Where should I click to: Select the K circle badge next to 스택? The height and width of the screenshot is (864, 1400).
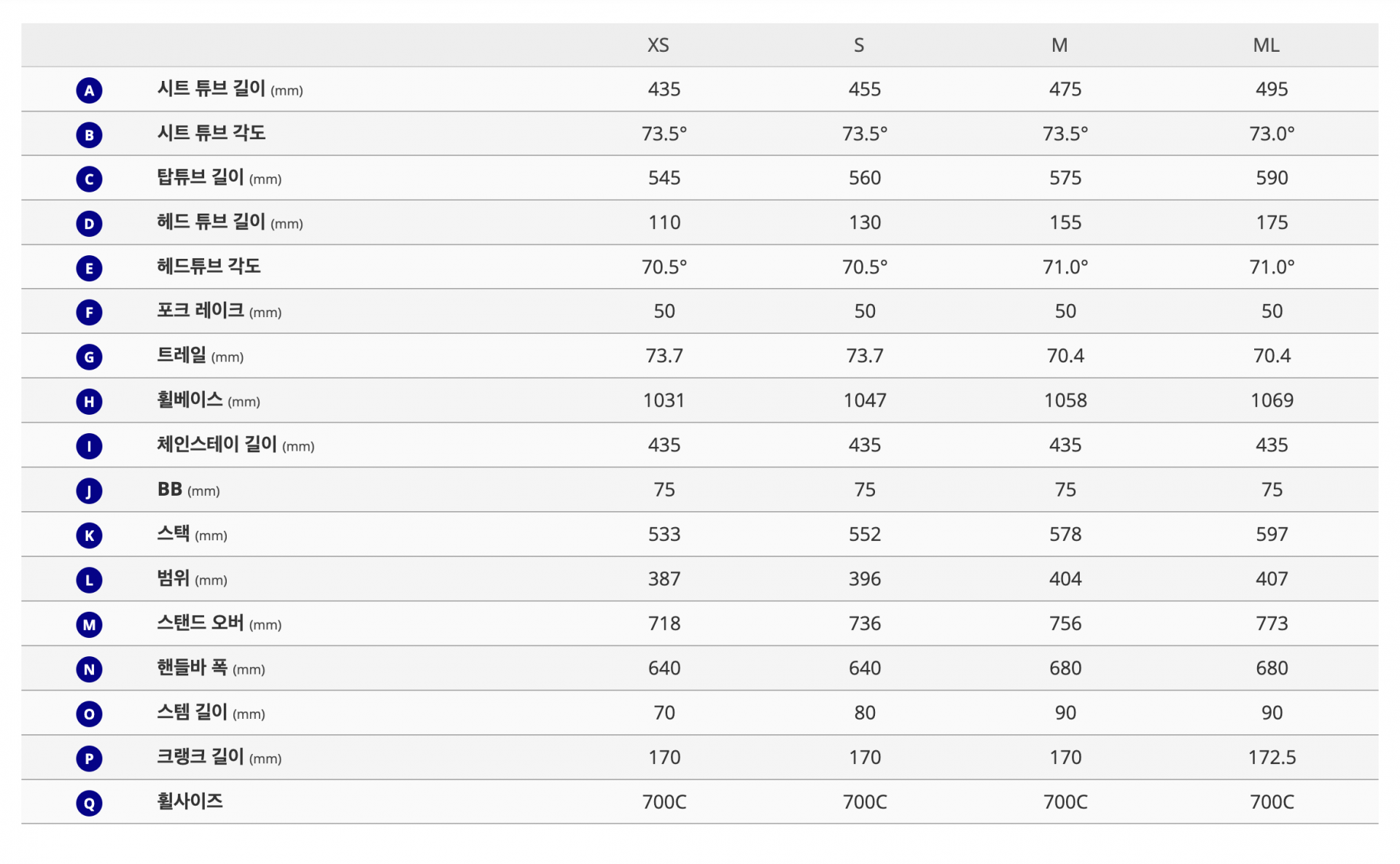tap(89, 536)
